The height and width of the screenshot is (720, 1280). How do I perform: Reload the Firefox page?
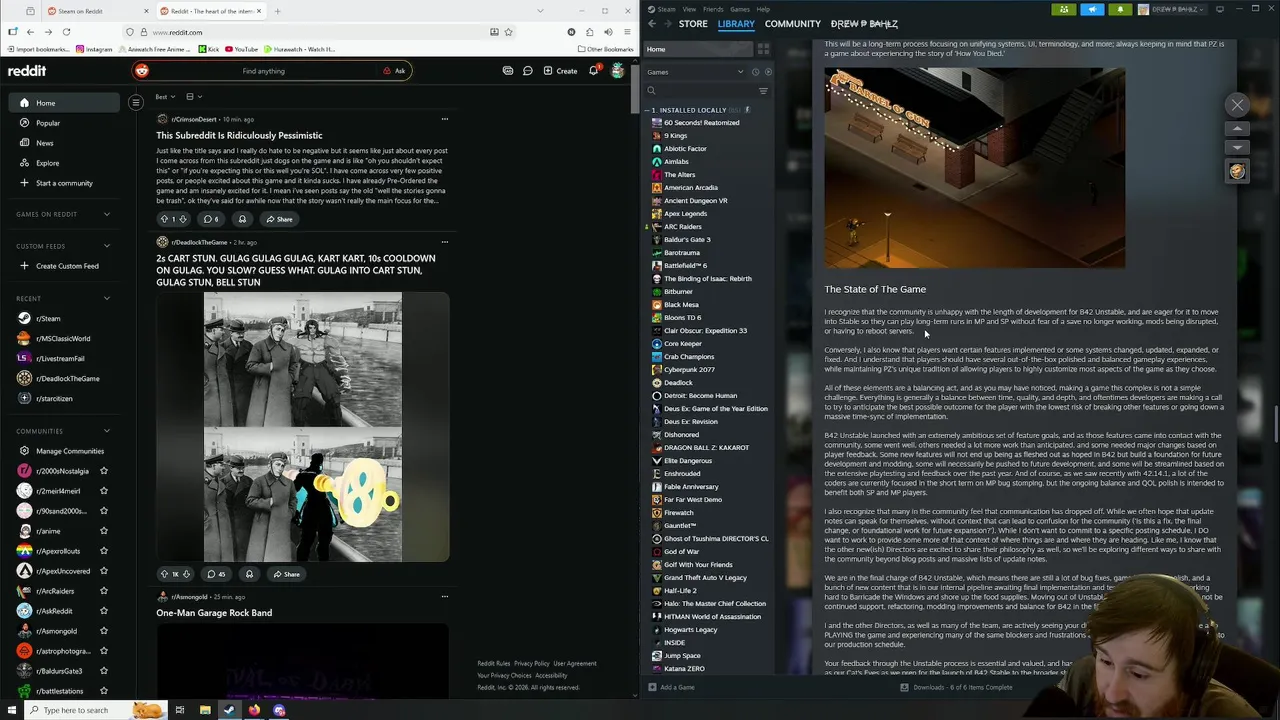click(x=66, y=32)
